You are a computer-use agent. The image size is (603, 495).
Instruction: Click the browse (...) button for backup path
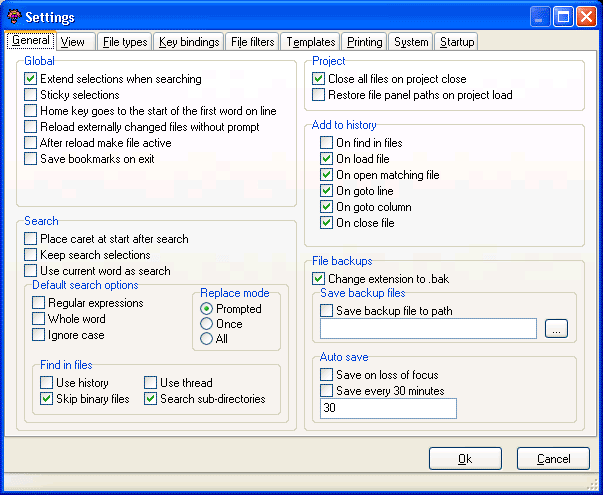coord(557,328)
